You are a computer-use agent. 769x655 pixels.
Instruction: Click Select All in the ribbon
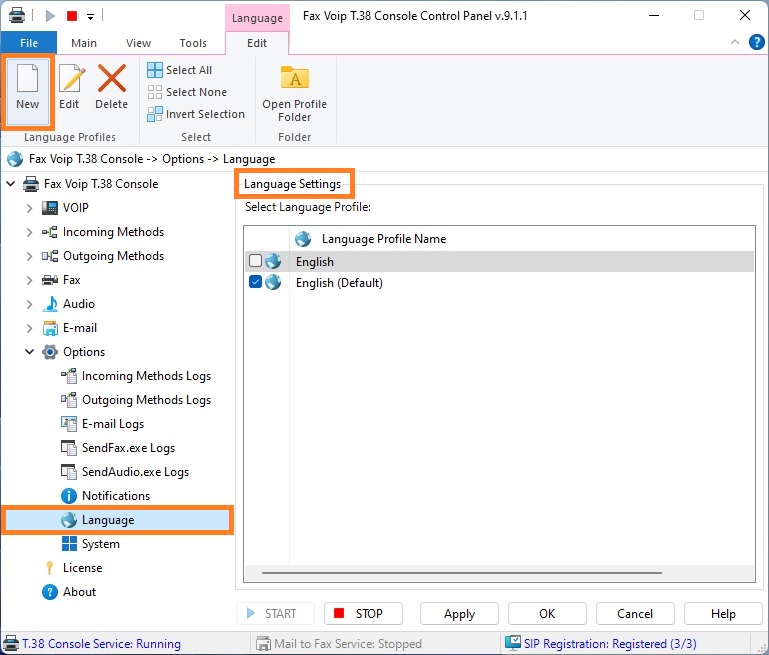[x=179, y=70]
